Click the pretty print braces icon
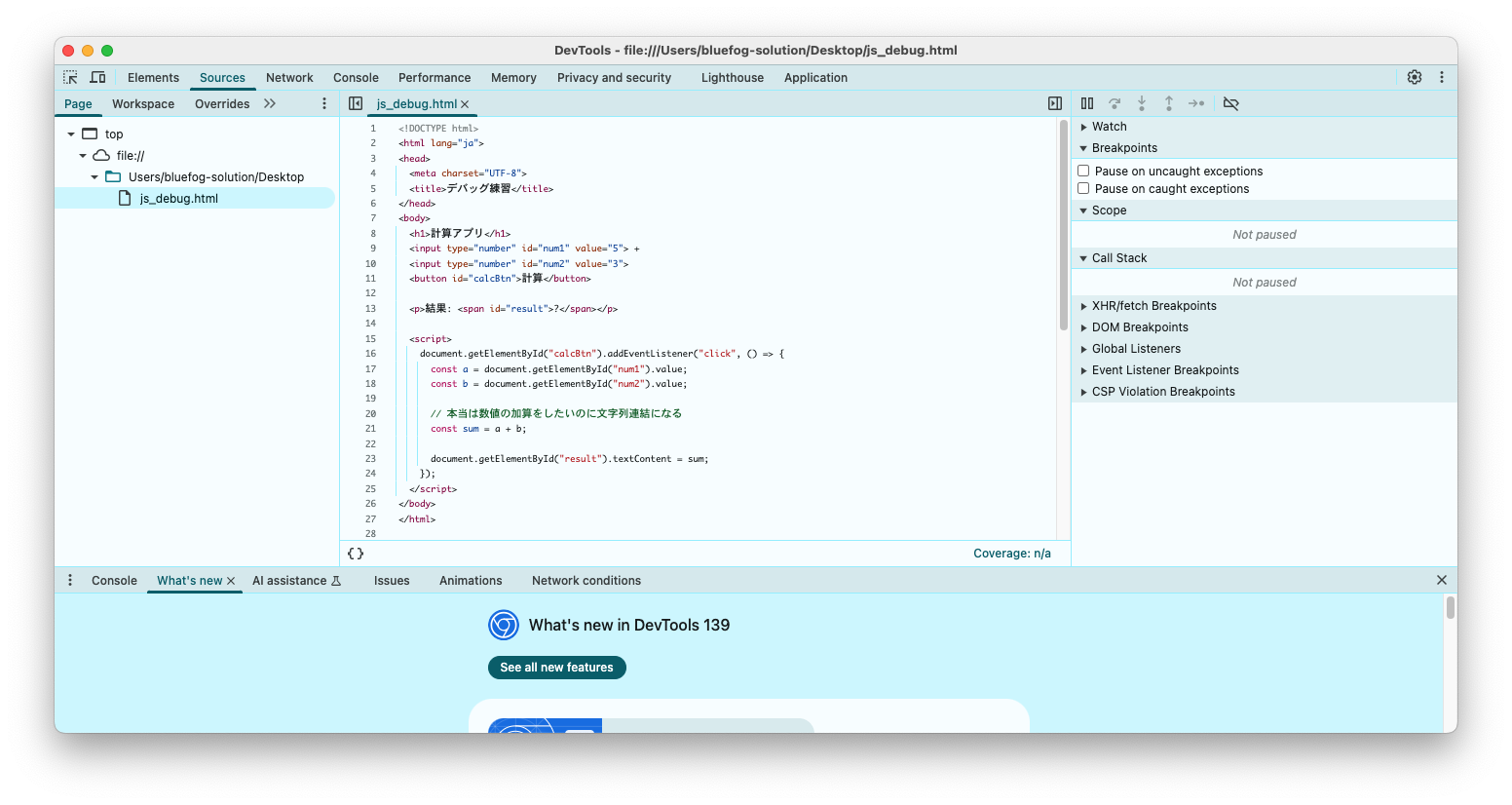 point(356,554)
